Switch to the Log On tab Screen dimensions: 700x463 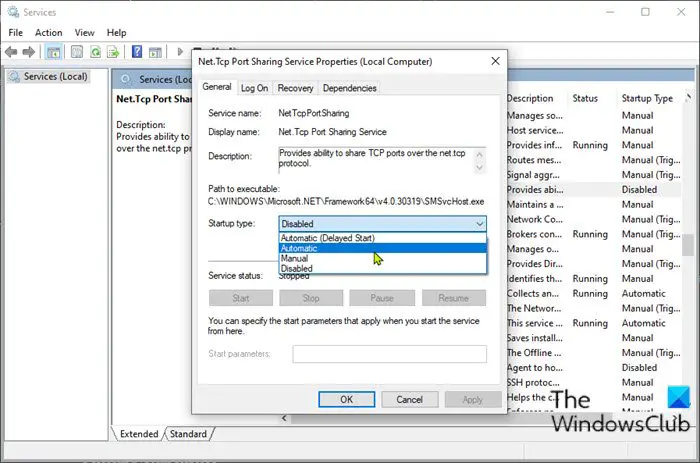(254, 88)
